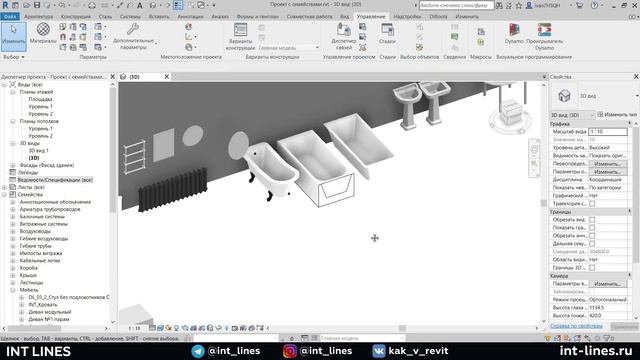Expand the Фасады (Фасад здания) node

[x=13, y=165]
